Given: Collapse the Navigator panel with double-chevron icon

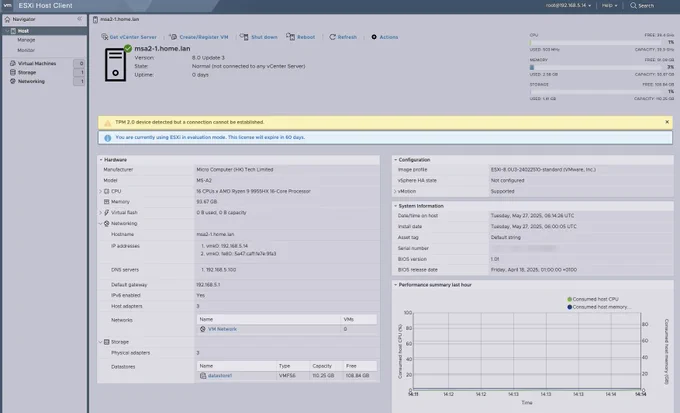Looking at the screenshot, I should coord(79,19).
